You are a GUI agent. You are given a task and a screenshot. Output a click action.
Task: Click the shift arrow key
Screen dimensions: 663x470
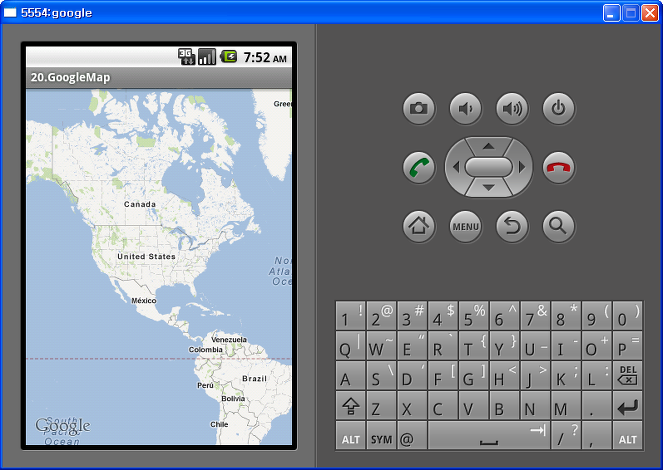tap(351, 406)
